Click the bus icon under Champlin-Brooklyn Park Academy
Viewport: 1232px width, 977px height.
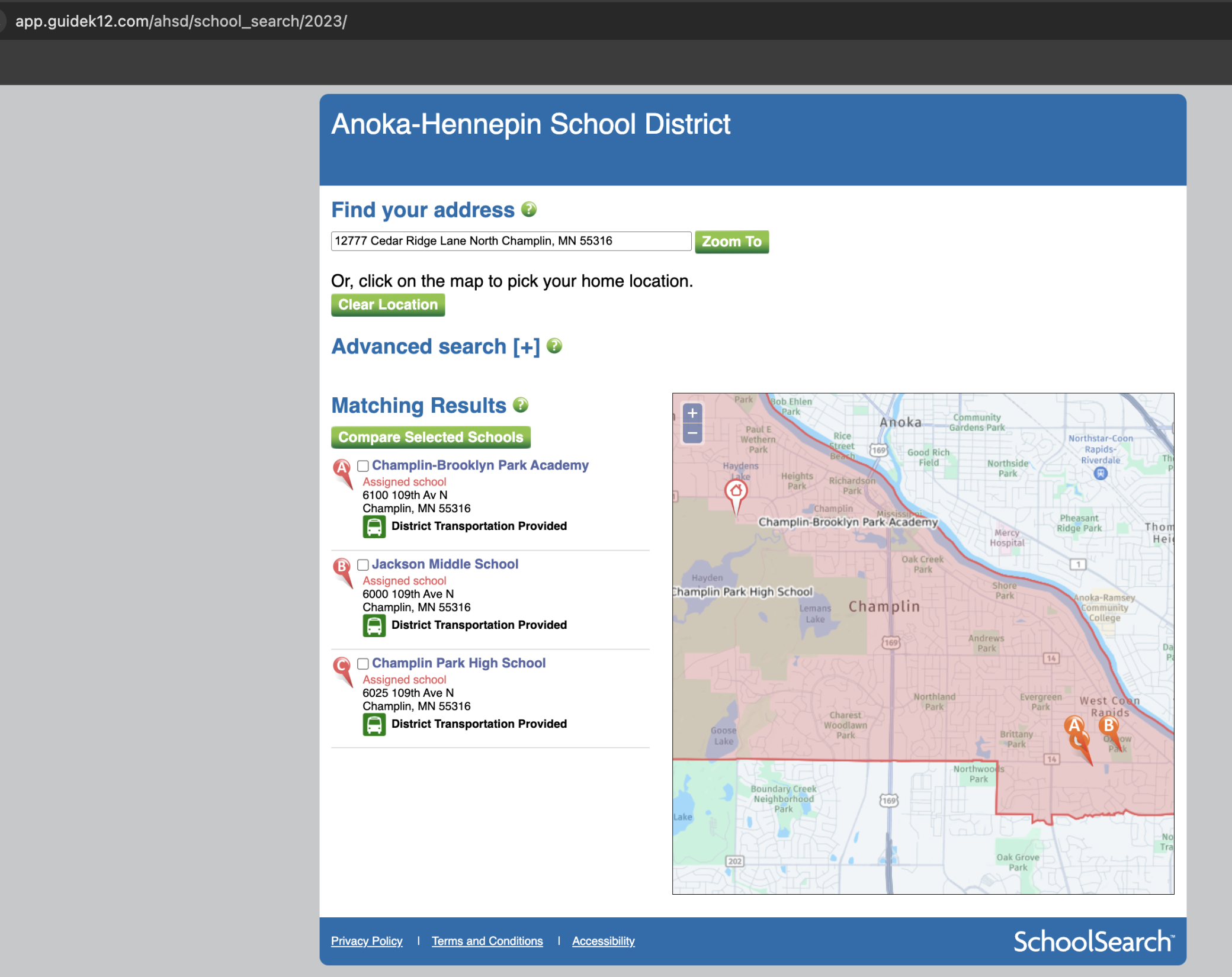[x=374, y=526]
